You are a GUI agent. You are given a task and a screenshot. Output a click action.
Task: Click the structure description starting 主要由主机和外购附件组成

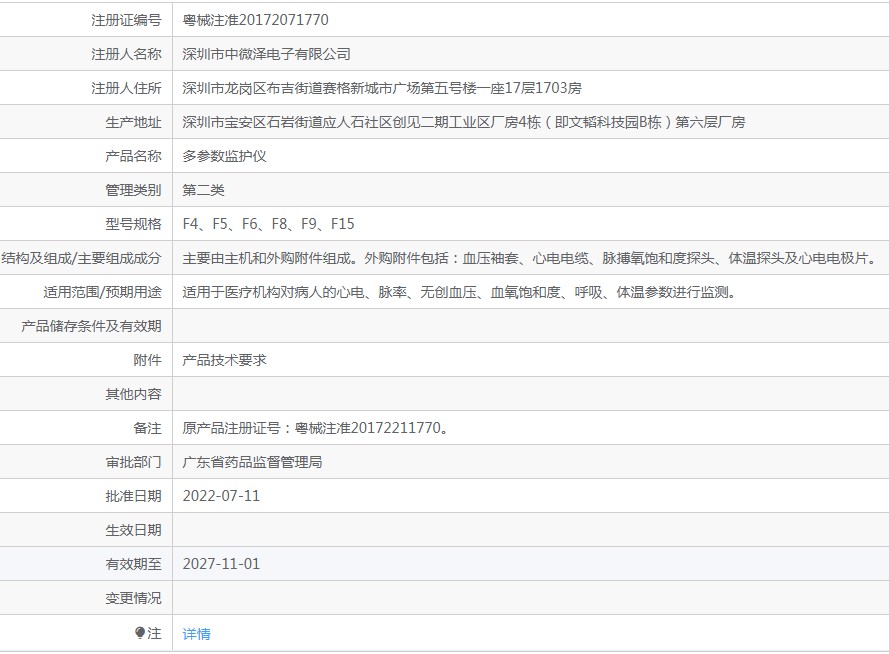pos(530,258)
